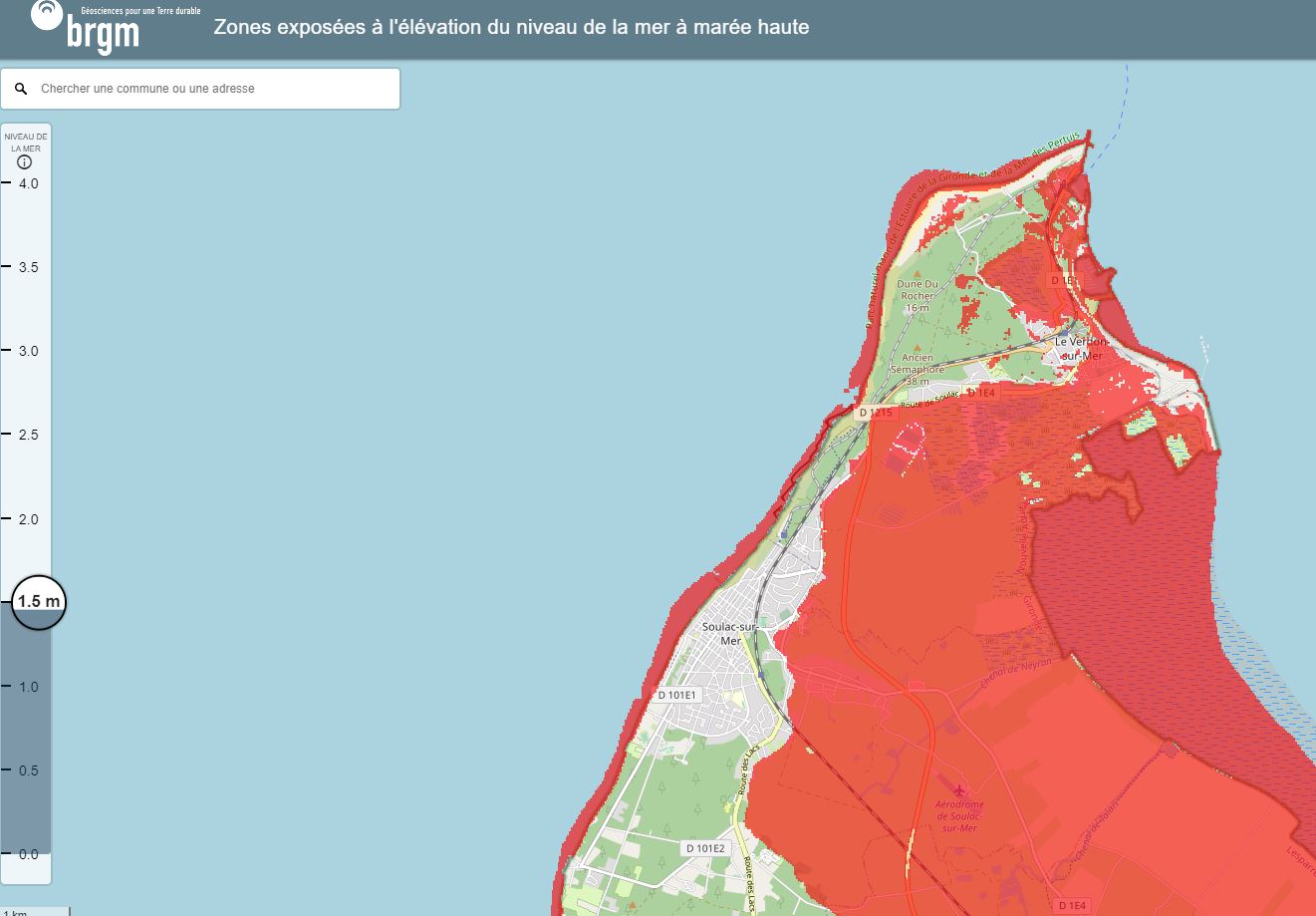
Task: Set sea level to the 4.0 tick
Action: click(x=27, y=183)
